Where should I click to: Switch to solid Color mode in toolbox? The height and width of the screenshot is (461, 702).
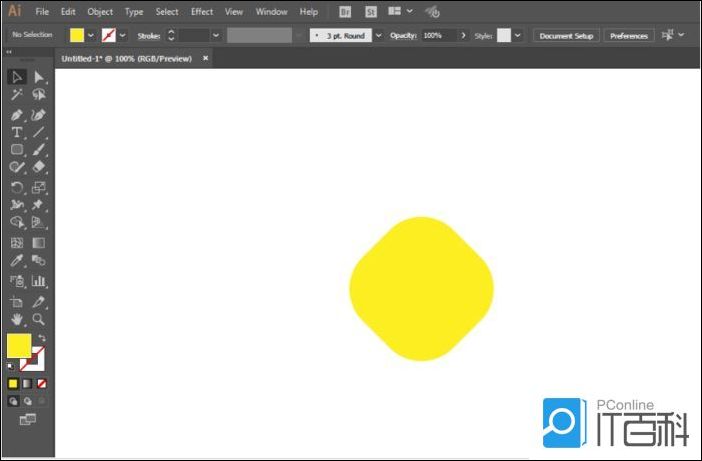[13, 383]
